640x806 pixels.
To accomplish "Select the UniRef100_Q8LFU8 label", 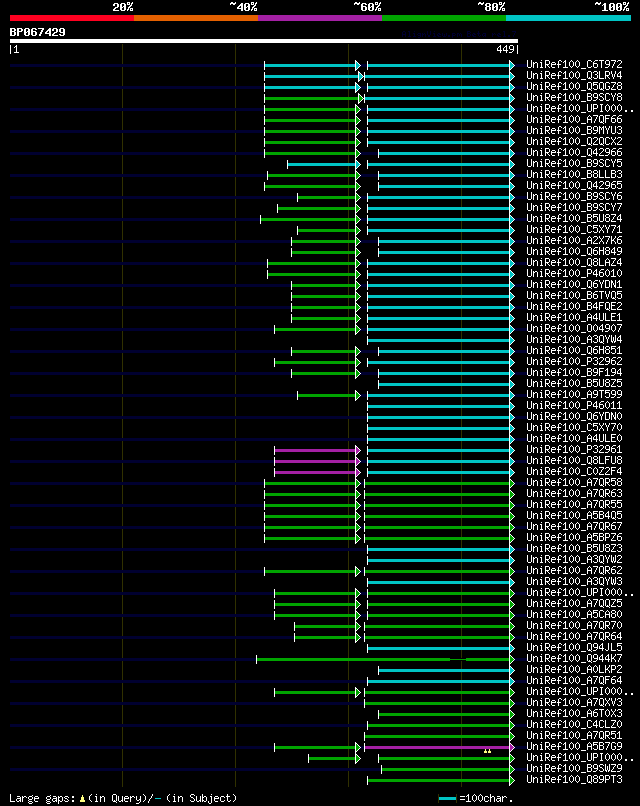I will click(x=574, y=461).
